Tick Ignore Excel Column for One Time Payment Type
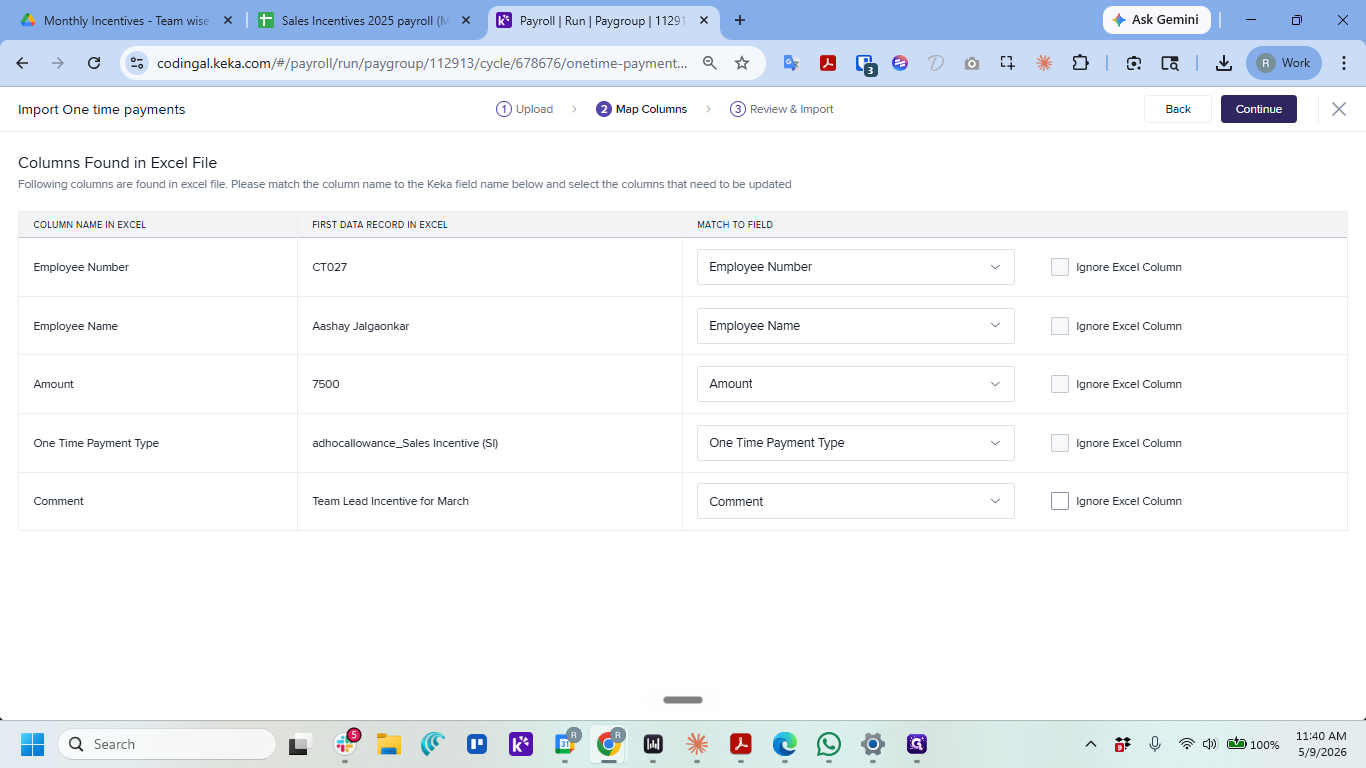Screen dimensions: 1366x768 (x=1060, y=443)
